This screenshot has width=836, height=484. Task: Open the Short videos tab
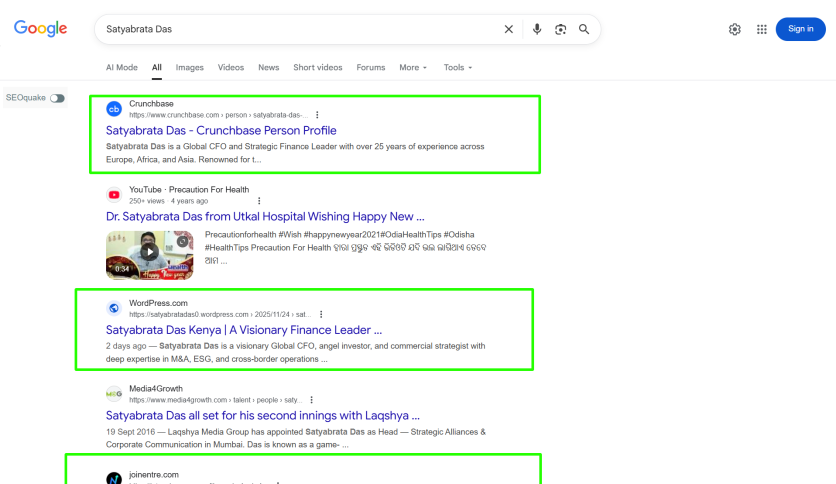click(x=317, y=68)
